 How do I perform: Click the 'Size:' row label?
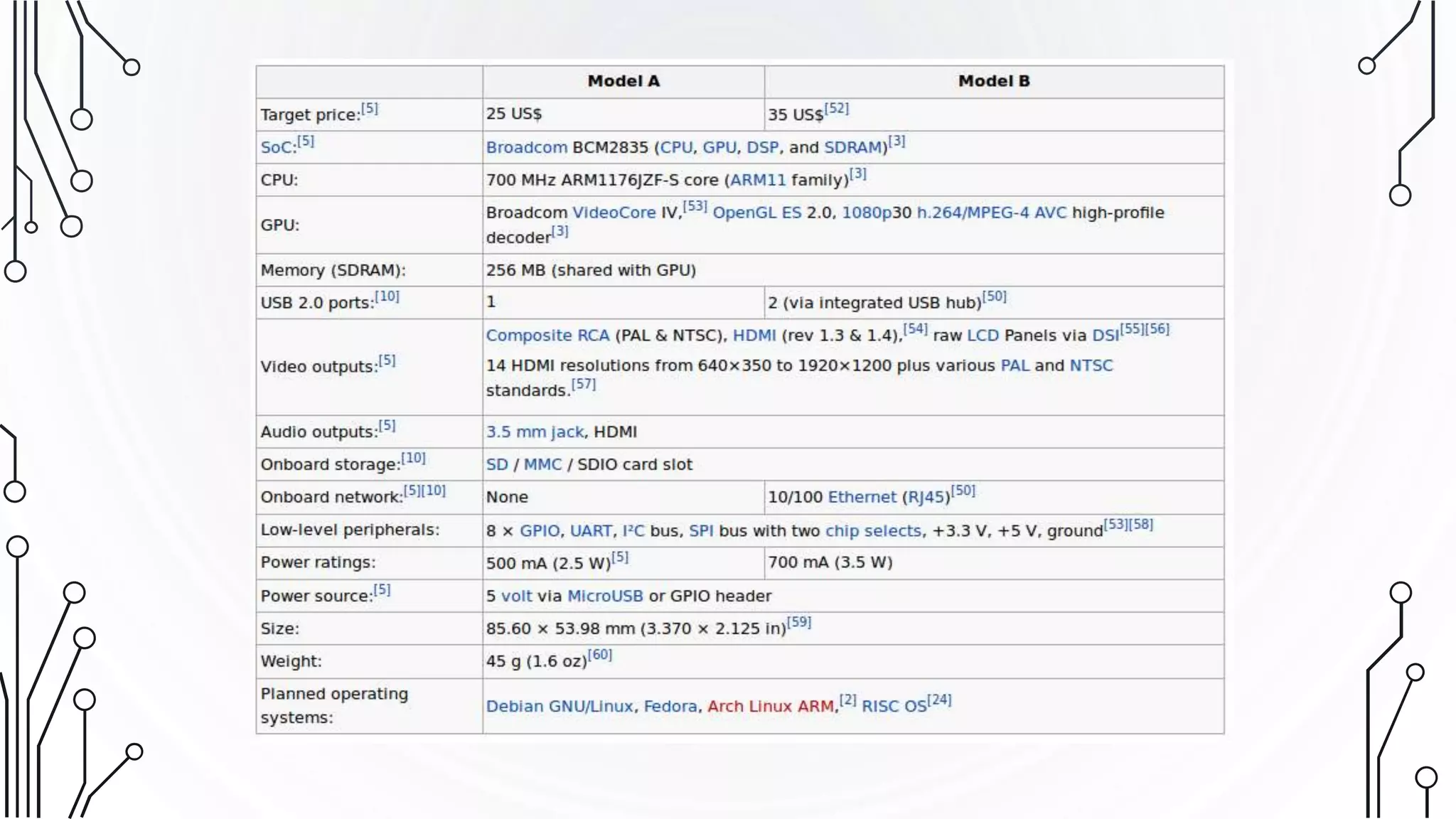click(x=279, y=628)
